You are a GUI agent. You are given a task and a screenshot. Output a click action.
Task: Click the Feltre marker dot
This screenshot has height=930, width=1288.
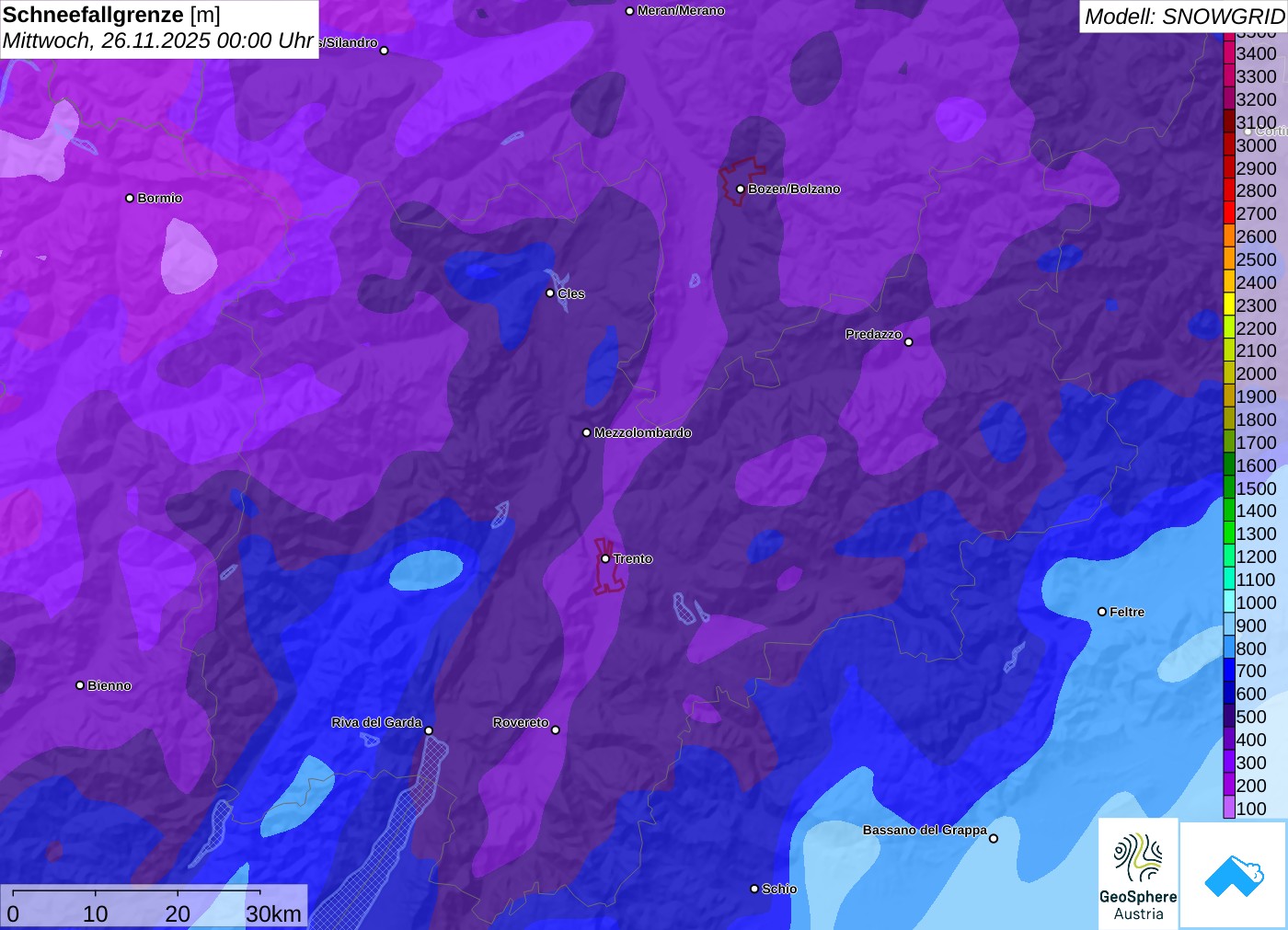click(x=1102, y=612)
